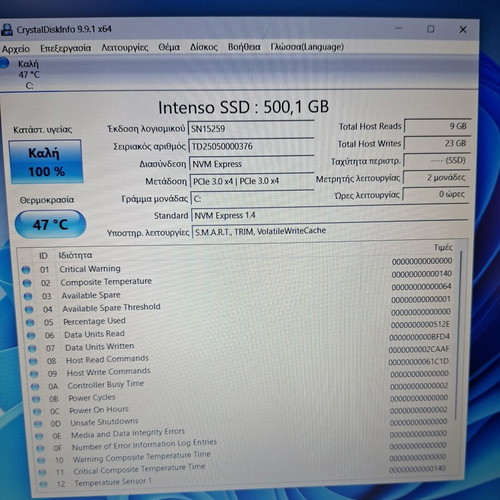Click the status dot of Media and Data Integrity Errors

(39, 436)
